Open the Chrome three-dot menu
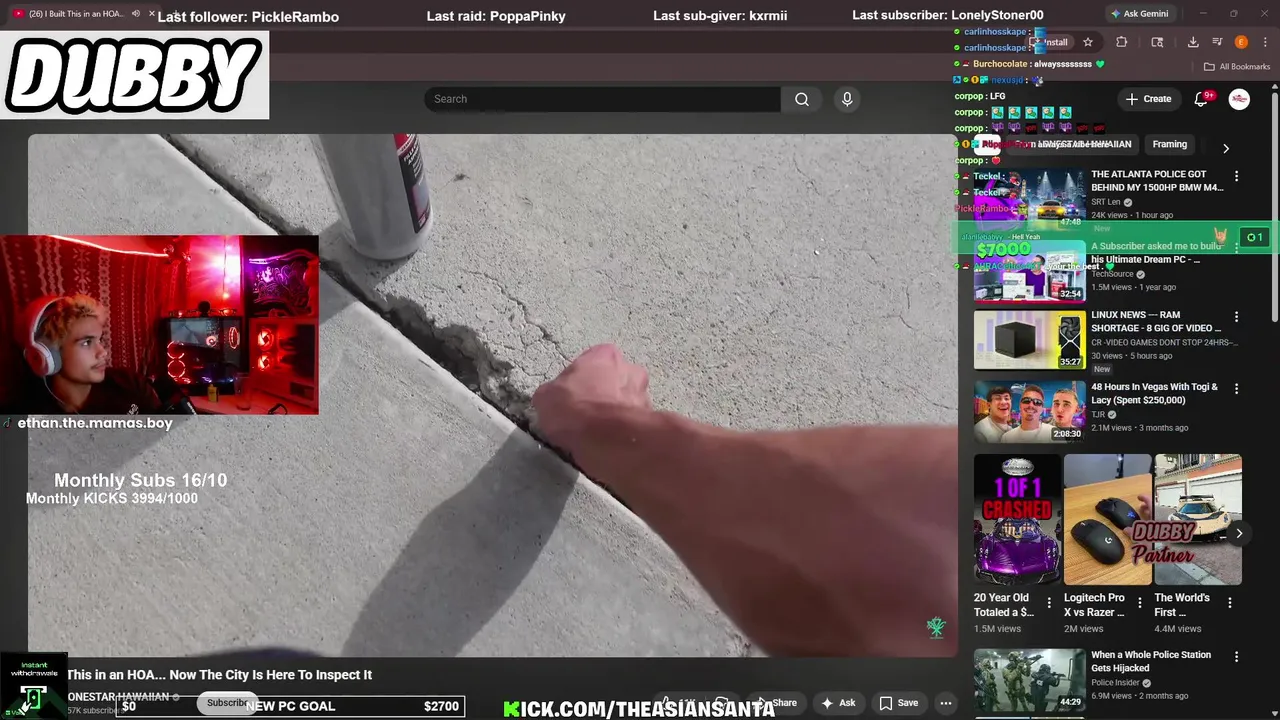1280x720 pixels. point(1264,42)
